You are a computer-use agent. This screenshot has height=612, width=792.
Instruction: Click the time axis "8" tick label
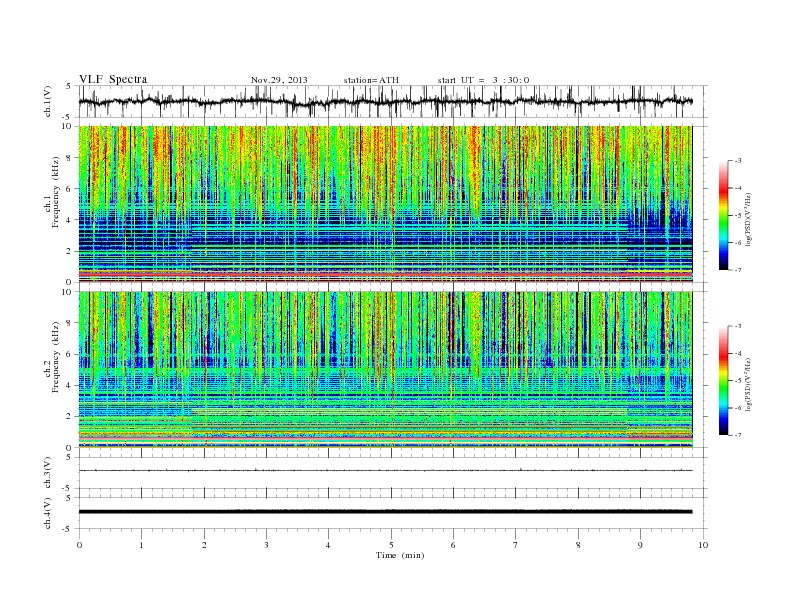578,545
